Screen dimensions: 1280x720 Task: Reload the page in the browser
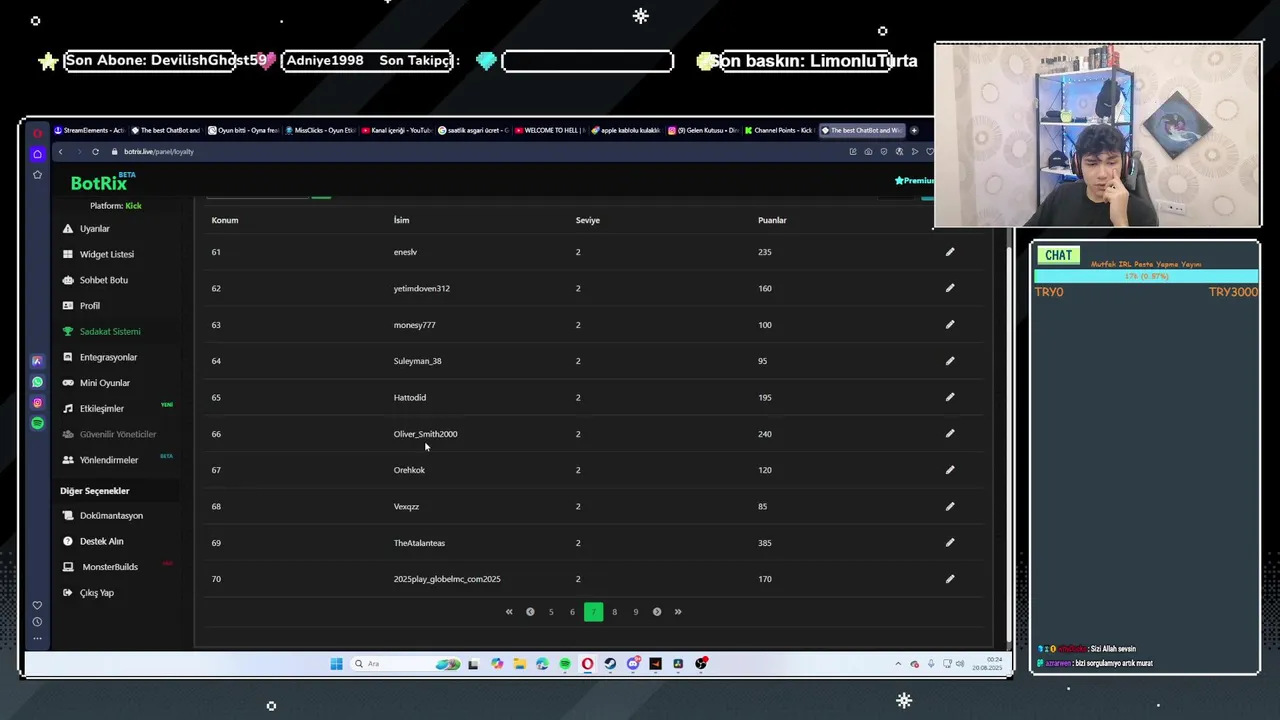pos(95,152)
